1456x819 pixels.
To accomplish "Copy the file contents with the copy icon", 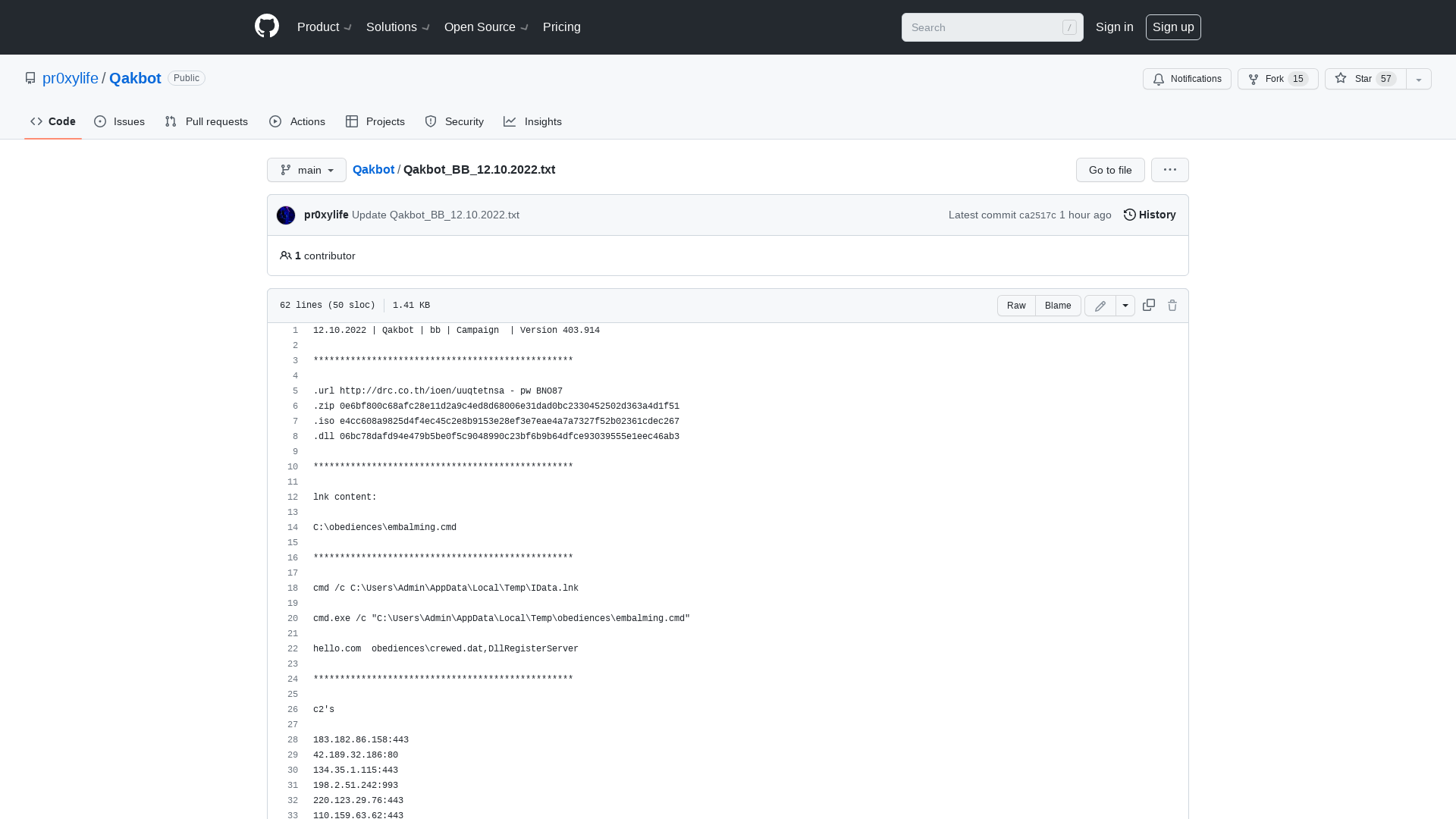I will click(1148, 305).
